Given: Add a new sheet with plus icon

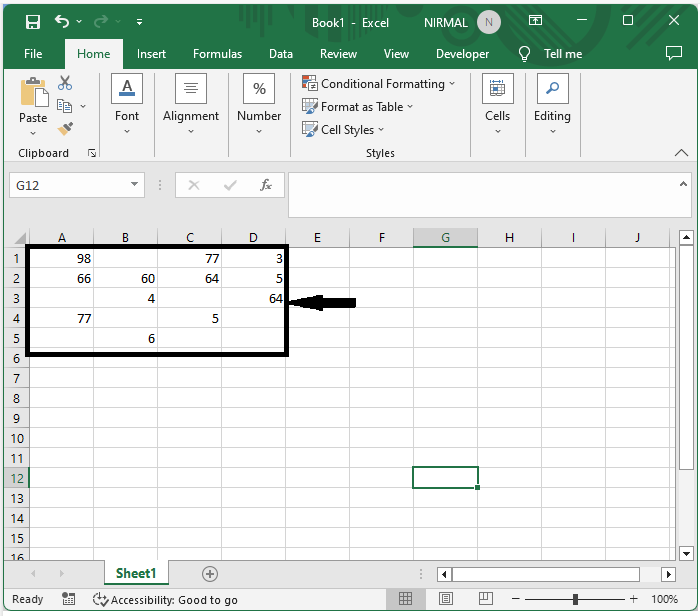Looking at the screenshot, I should tap(210, 573).
